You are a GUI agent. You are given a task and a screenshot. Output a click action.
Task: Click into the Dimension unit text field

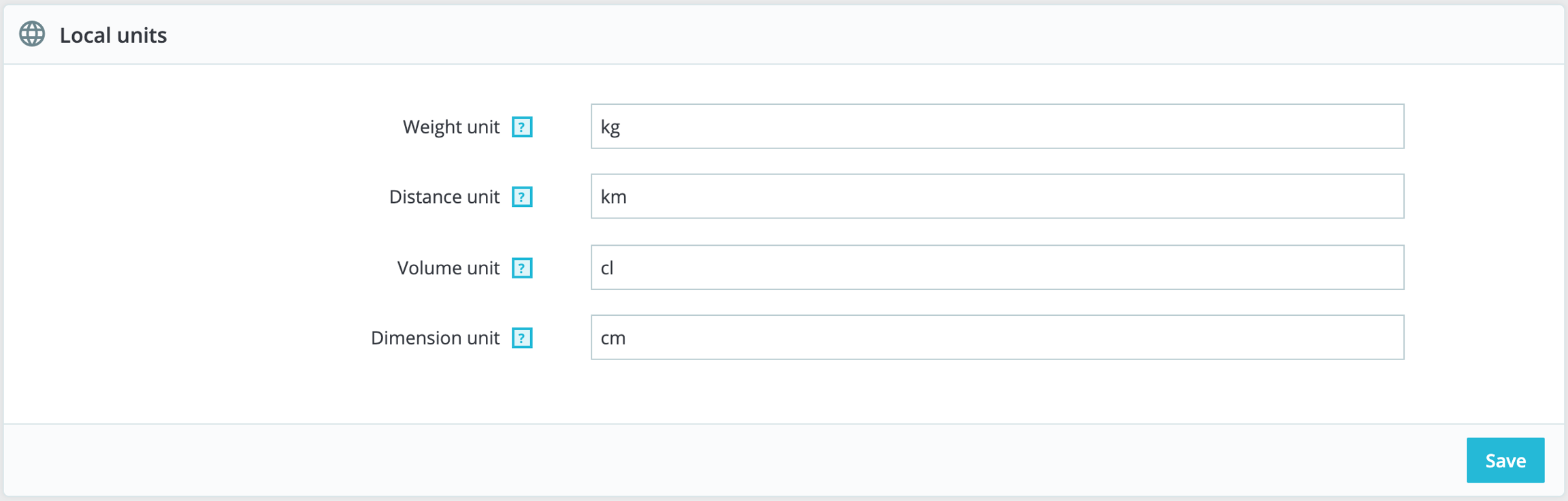(997, 338)
